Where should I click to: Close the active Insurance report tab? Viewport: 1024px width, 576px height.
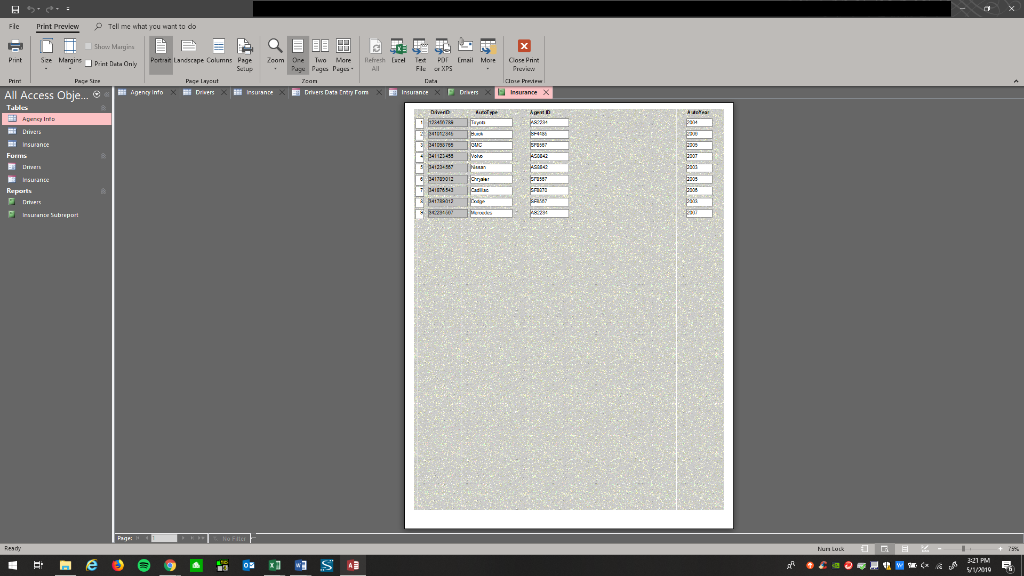pyautogui.click(x=546, y=93)
